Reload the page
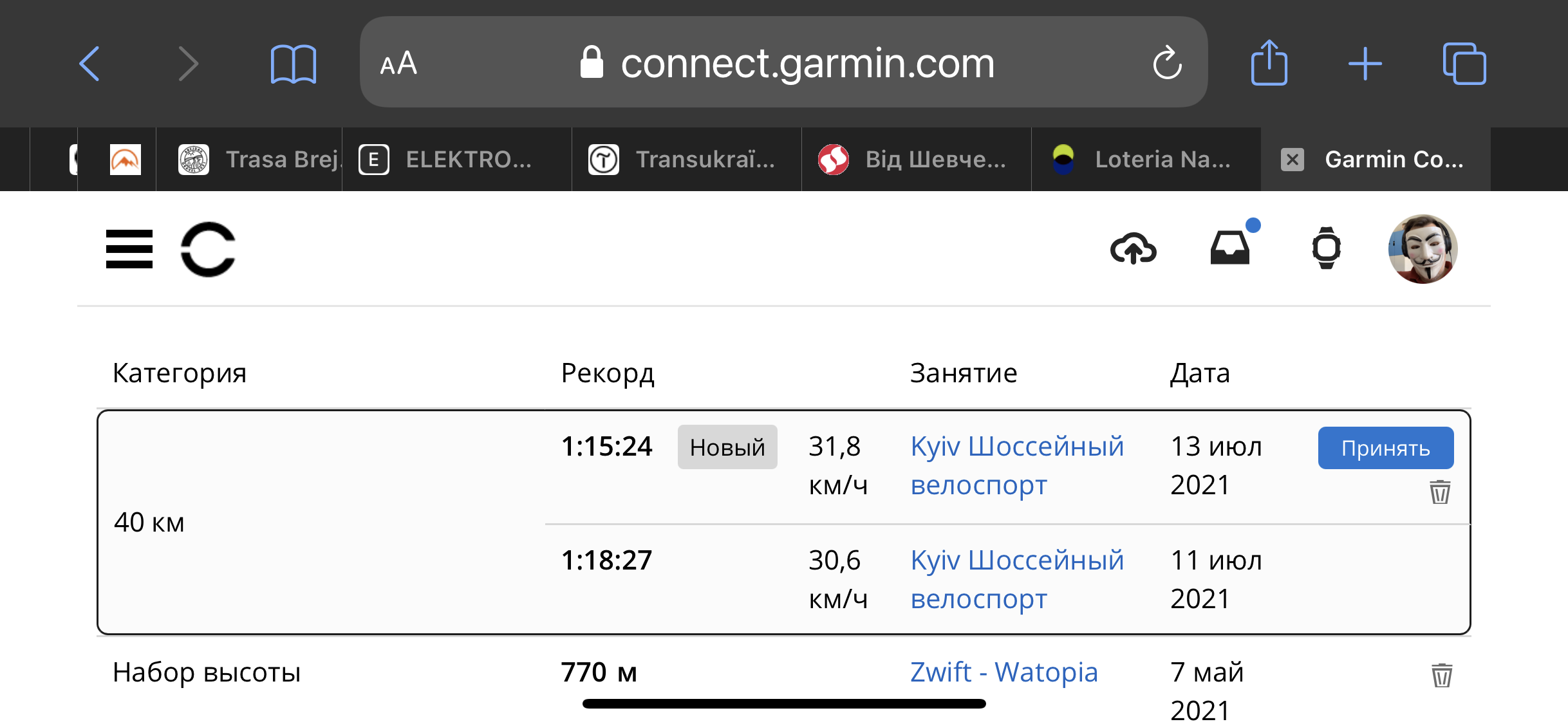The height and width of the screenshot is (724, 1568). click(x=1167, y=63)
